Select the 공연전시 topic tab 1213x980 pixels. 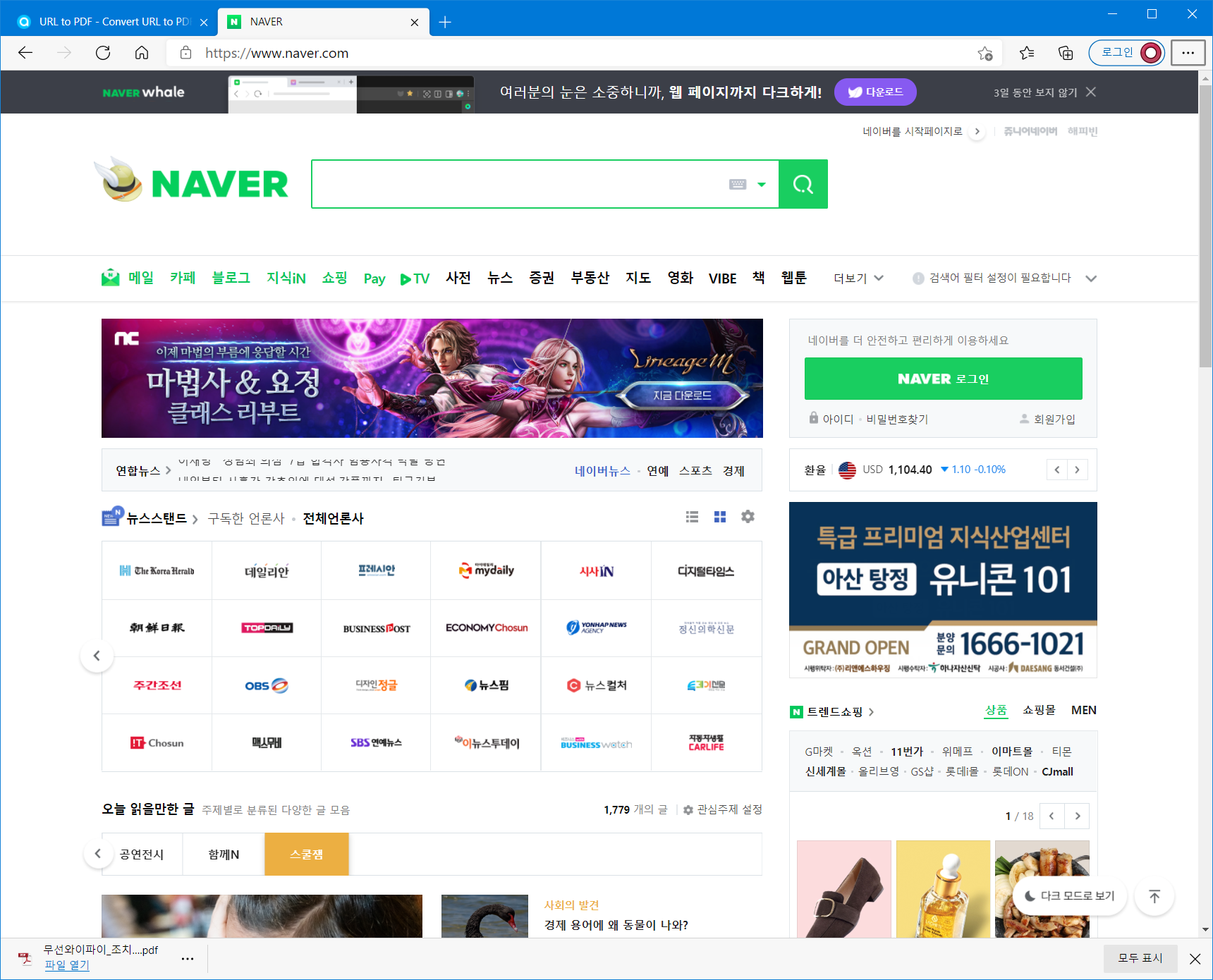pos(142,854)
